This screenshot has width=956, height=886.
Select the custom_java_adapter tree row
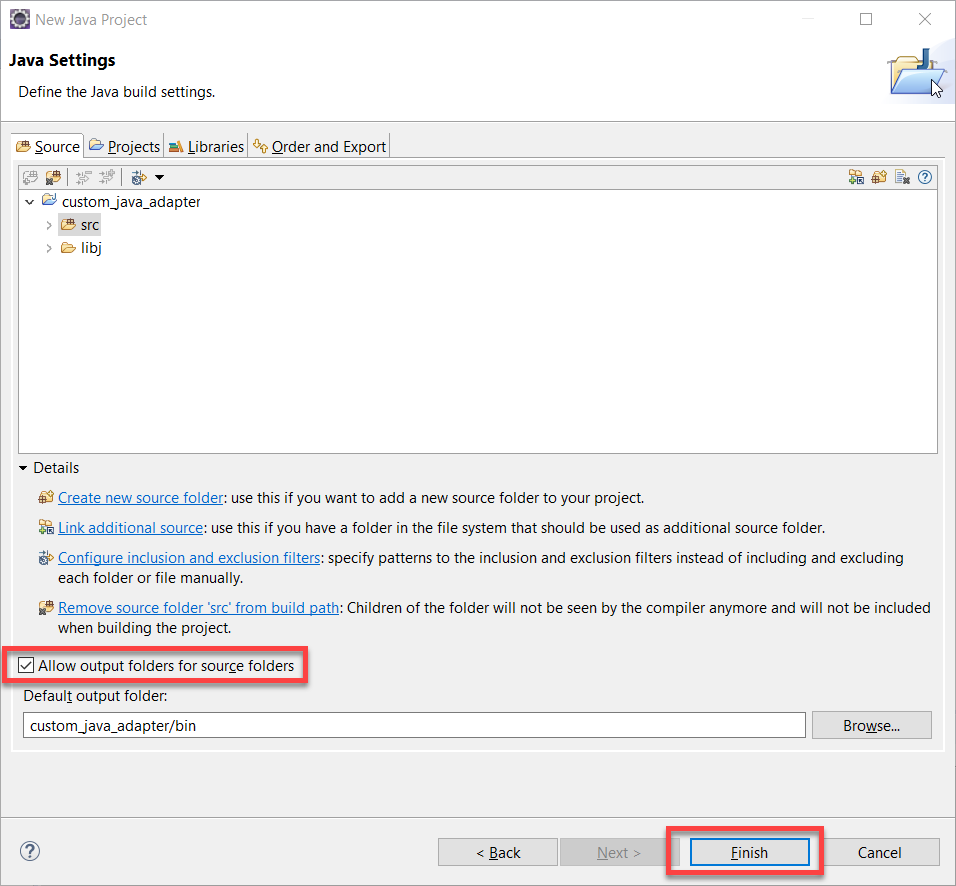pyautogui.click(x=131, y=202)
